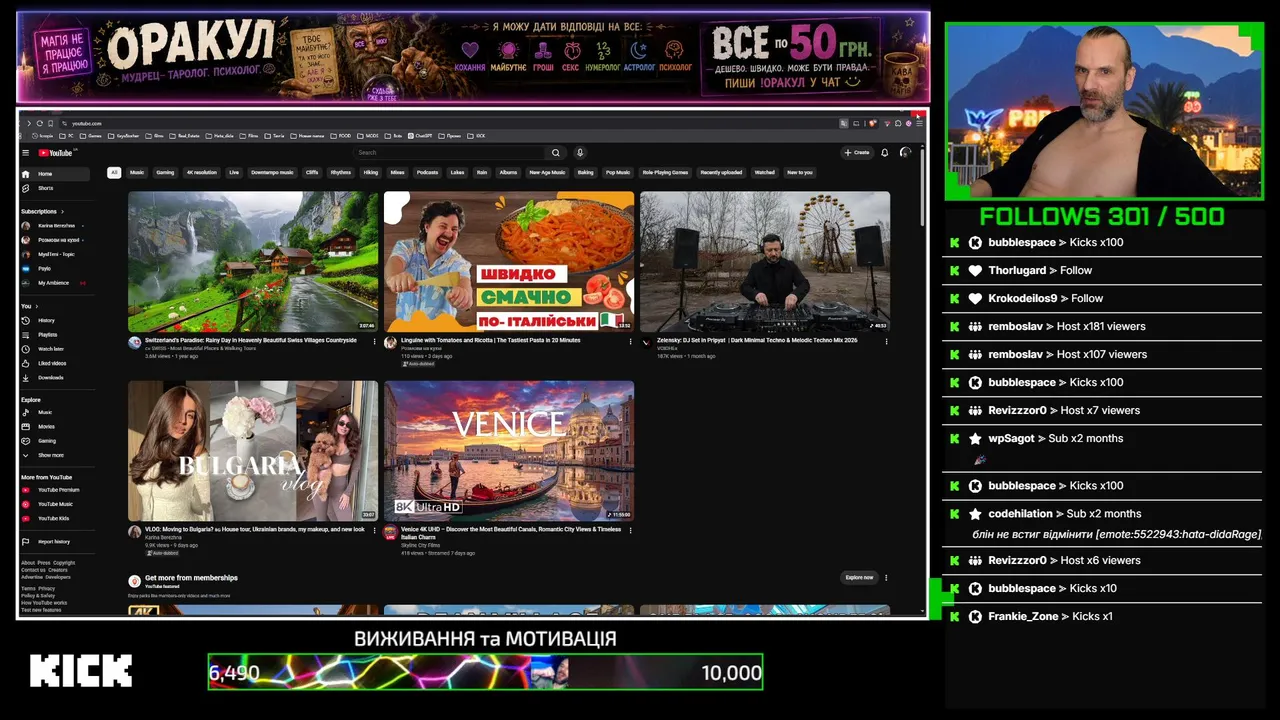Screen dimensions: 1280x720
Task: Select the New to you chip
Action: [800, 172]
